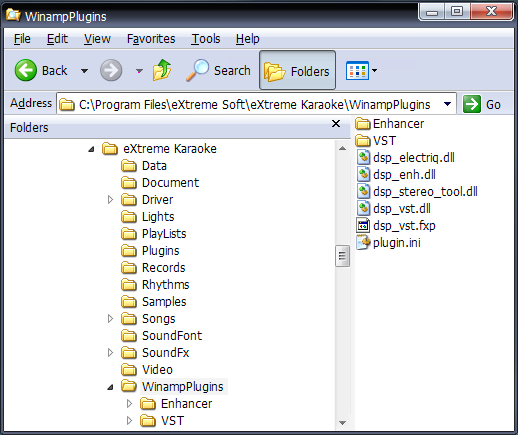Open the View menu
This screenshot has width=518, height=435.
[x=97, y=39]
